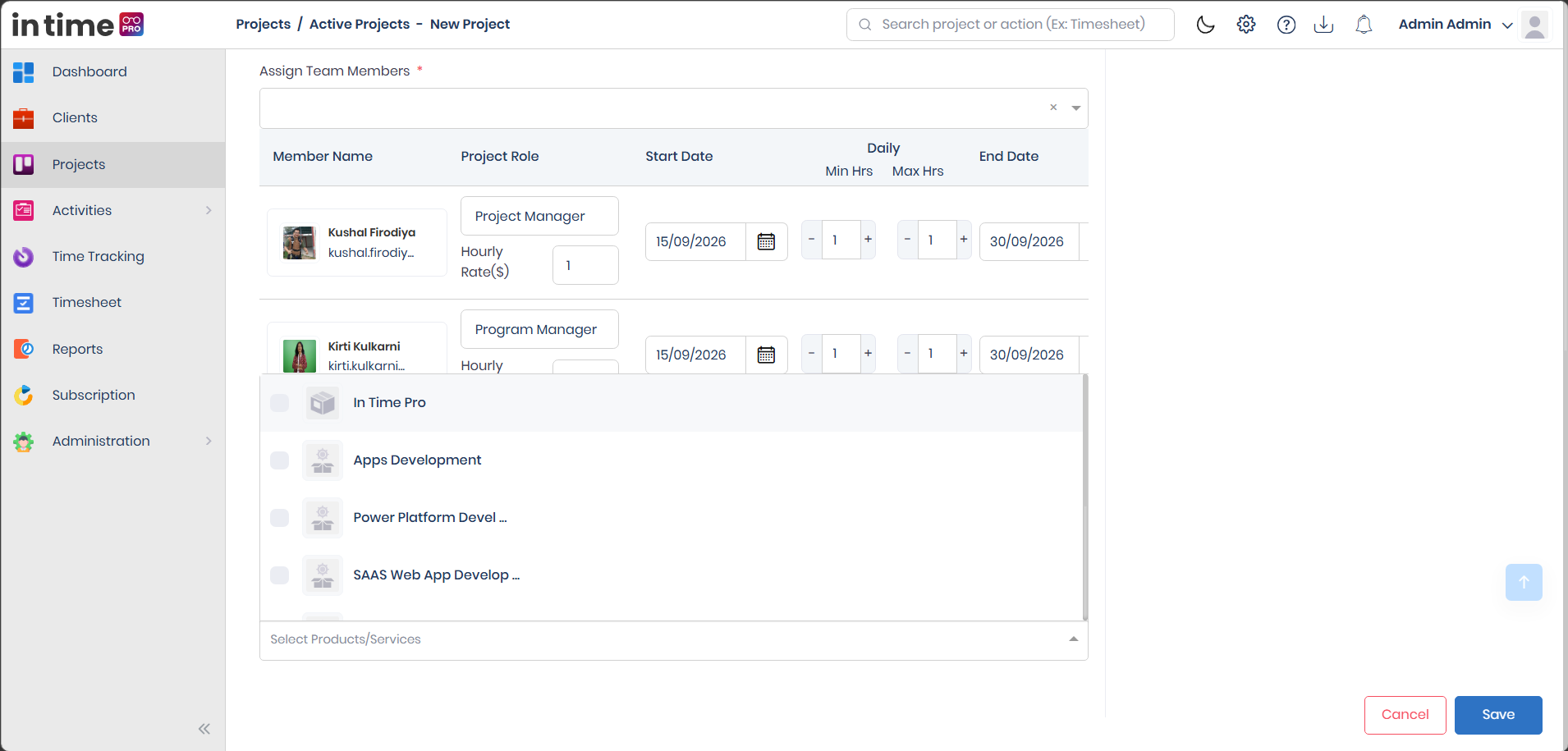Open Project Manager role dropdown
Screen dimensions: 1568x751
pos(539,216)
